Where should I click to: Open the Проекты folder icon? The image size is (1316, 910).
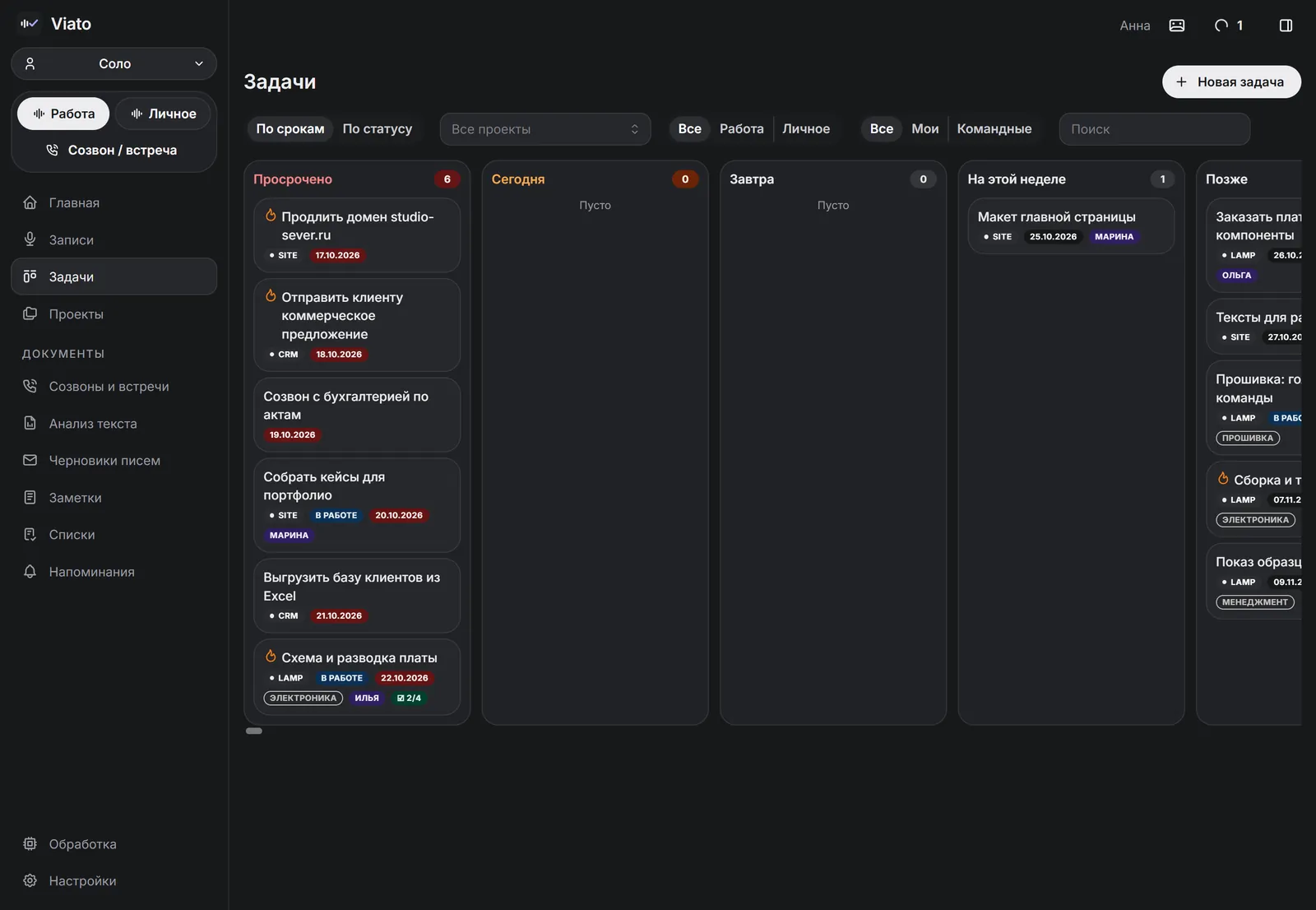(x=30, y=313)
